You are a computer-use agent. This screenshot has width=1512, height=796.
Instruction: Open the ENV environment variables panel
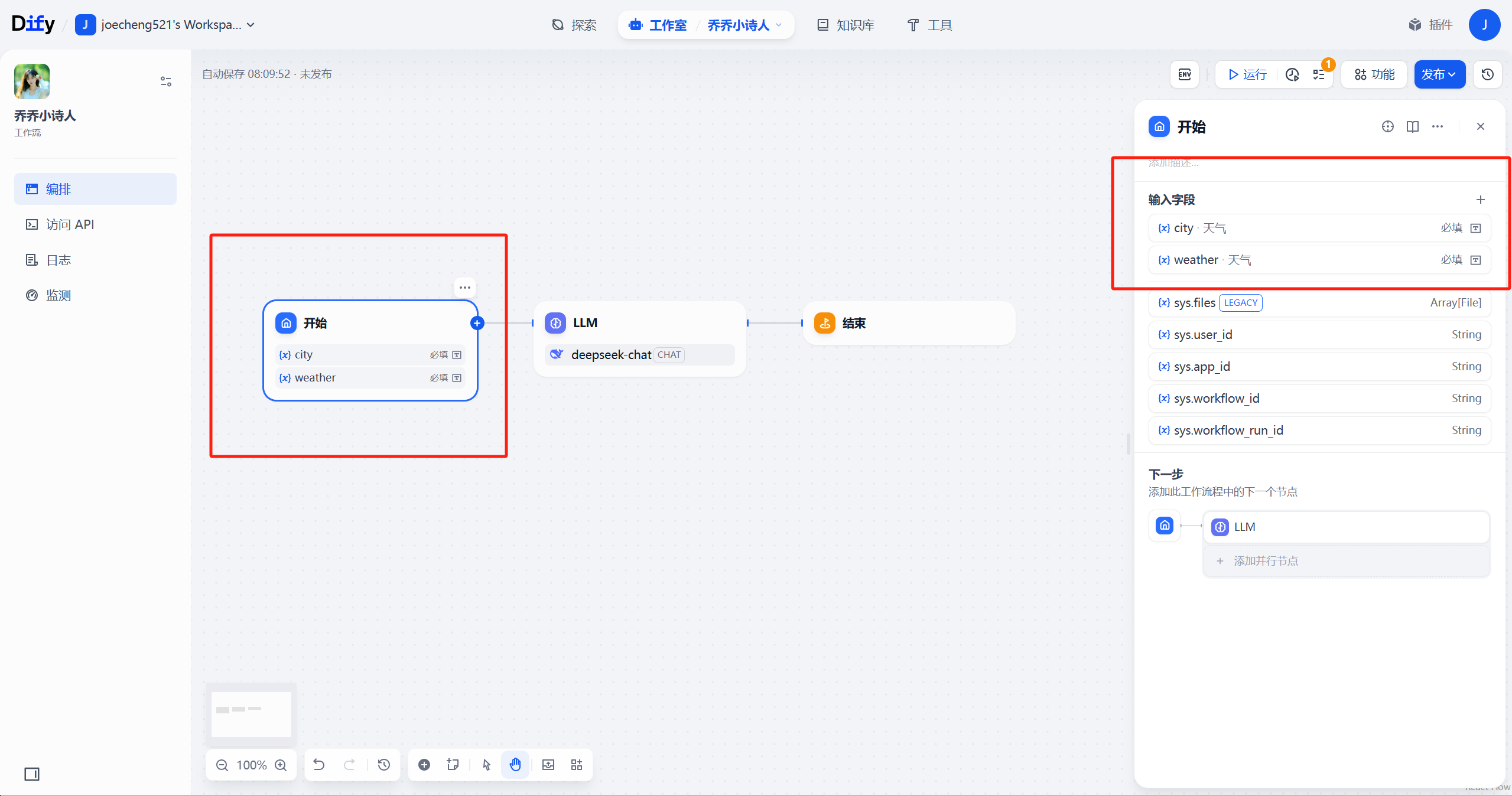(1184, 74)
